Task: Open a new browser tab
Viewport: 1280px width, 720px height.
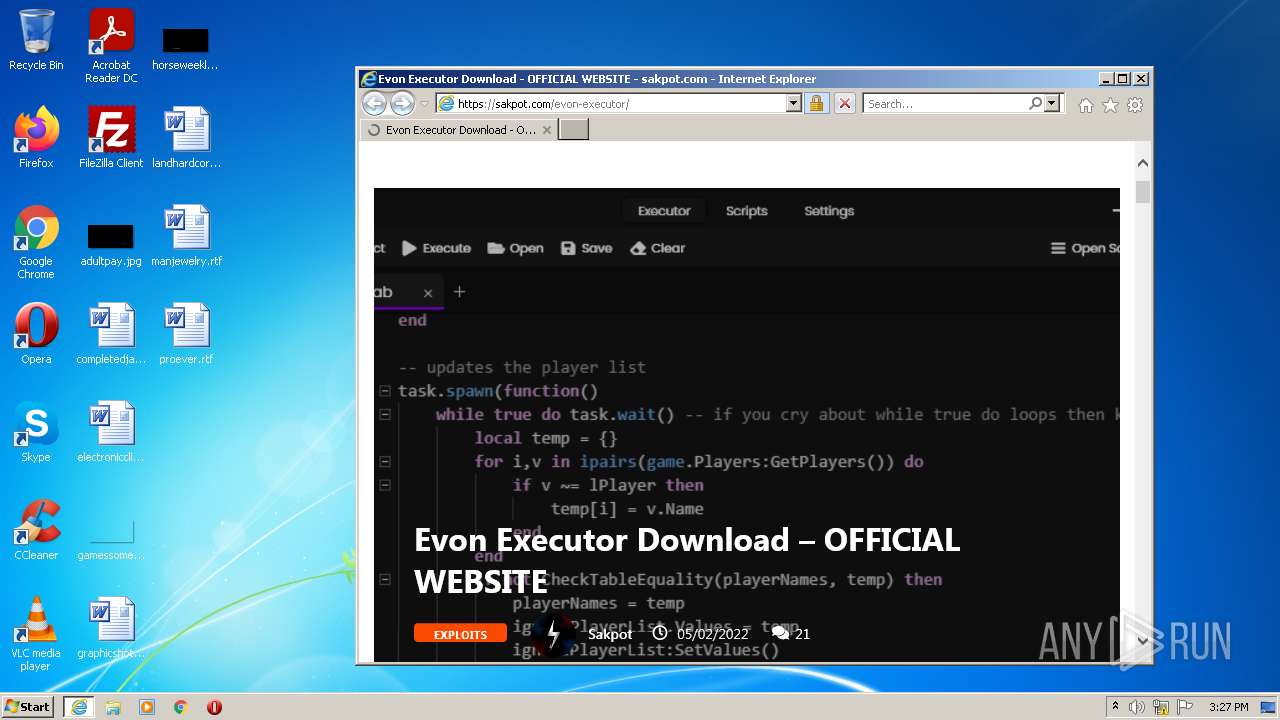Action: click(573, 129)
